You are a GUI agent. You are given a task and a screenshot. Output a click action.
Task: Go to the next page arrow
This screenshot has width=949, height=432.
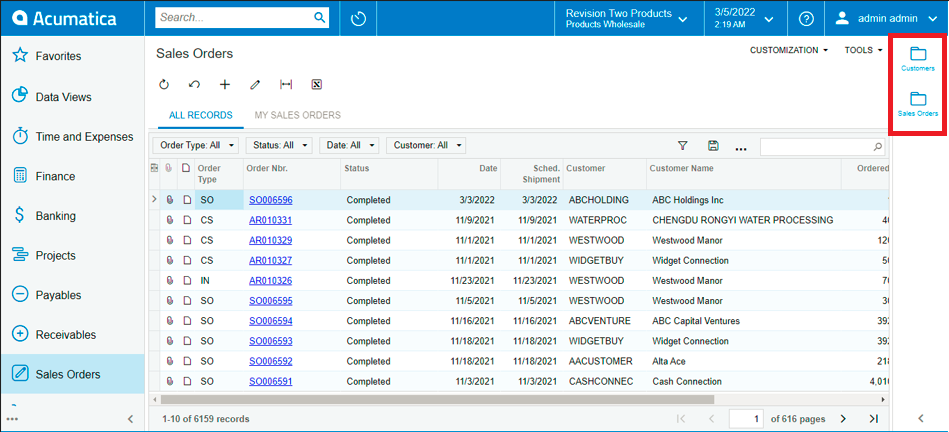tap(842, 419)
